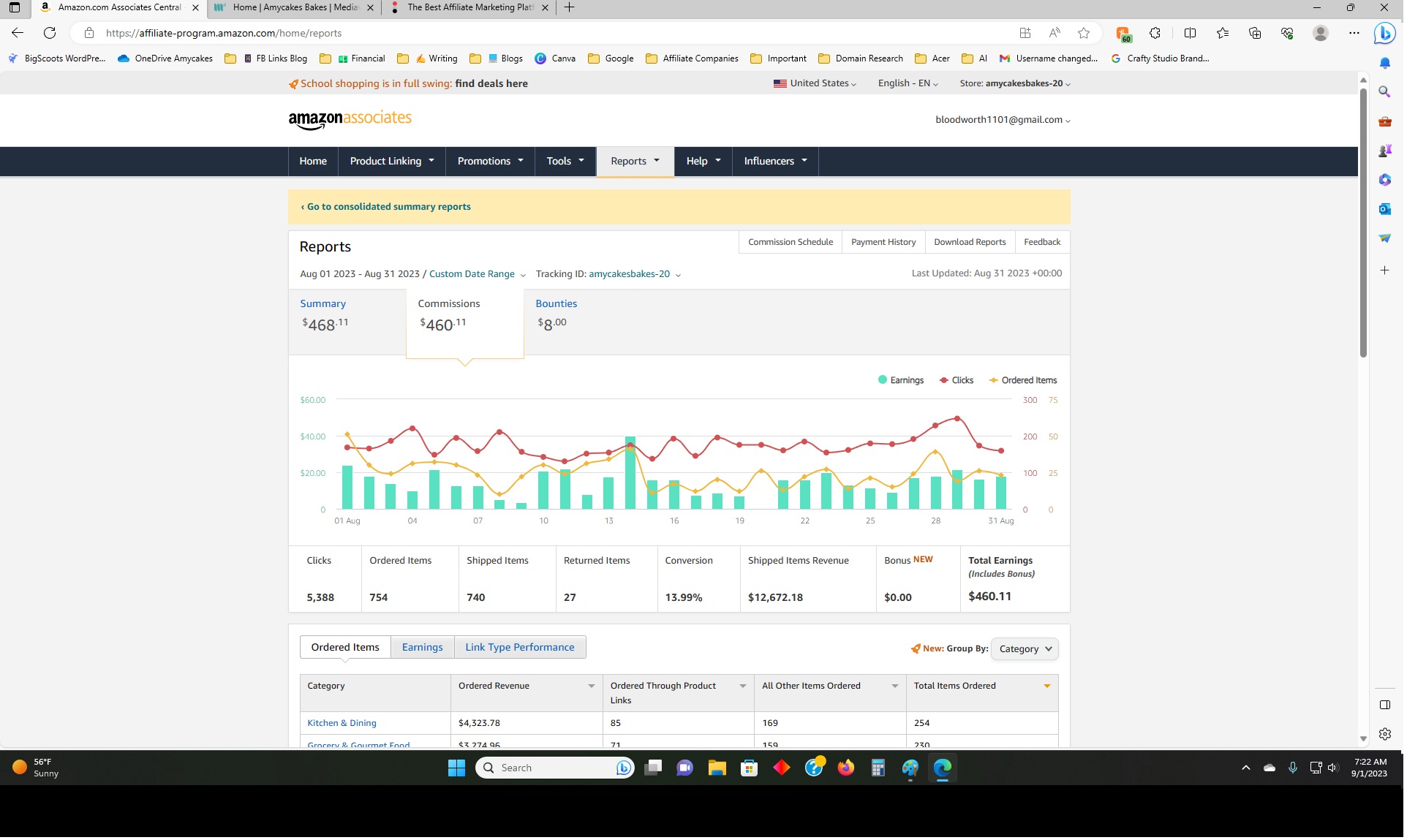Viewport: 1426px width, 840px height.
Task: Sort by Ordered Revenue column arrow
Action: (592, 686)
